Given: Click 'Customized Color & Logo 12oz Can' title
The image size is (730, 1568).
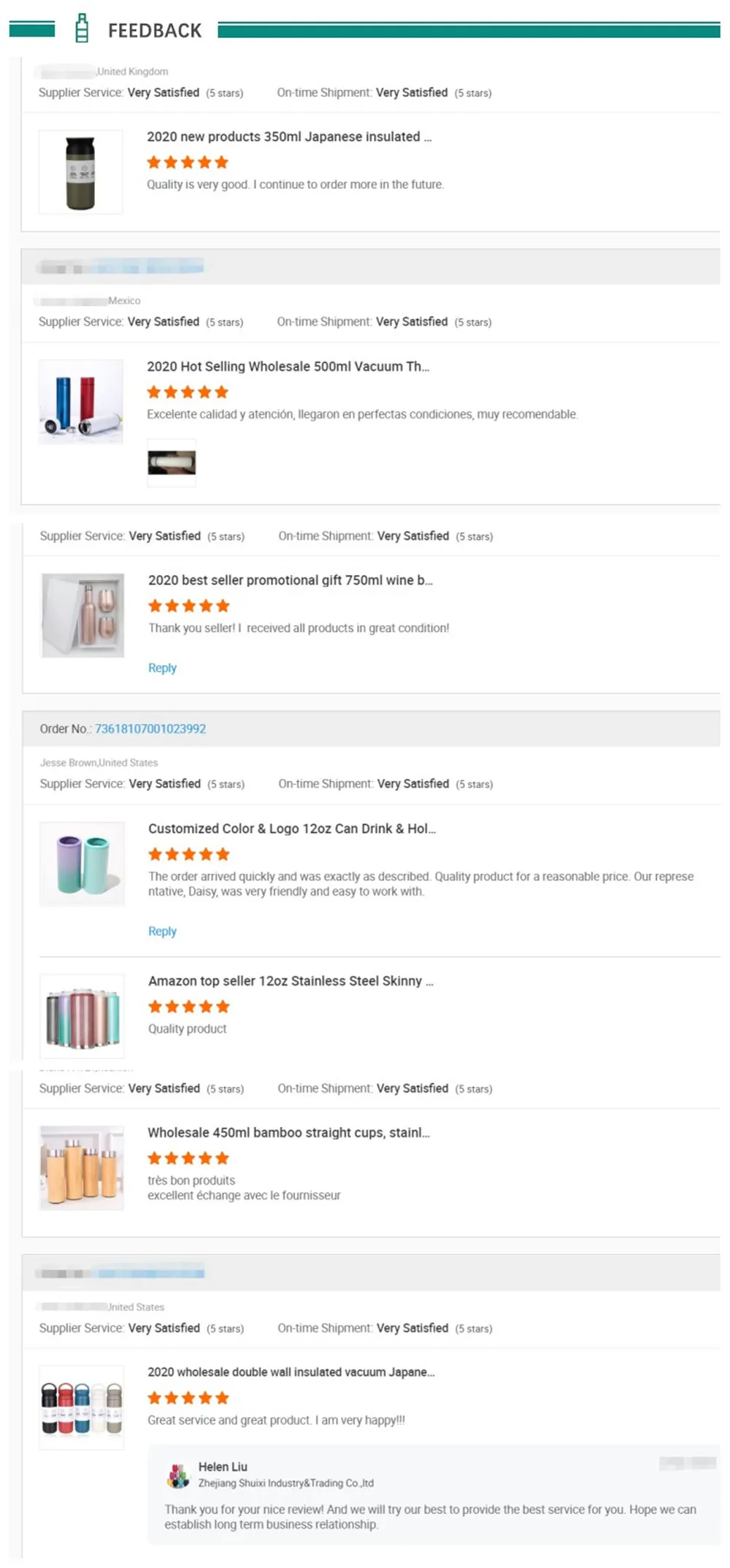Looking at the screenshot, I should (292, 829).
